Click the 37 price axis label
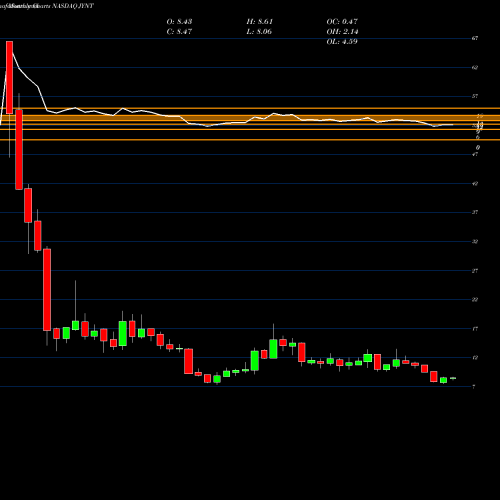The image size is (500, 500). (475, 212)
